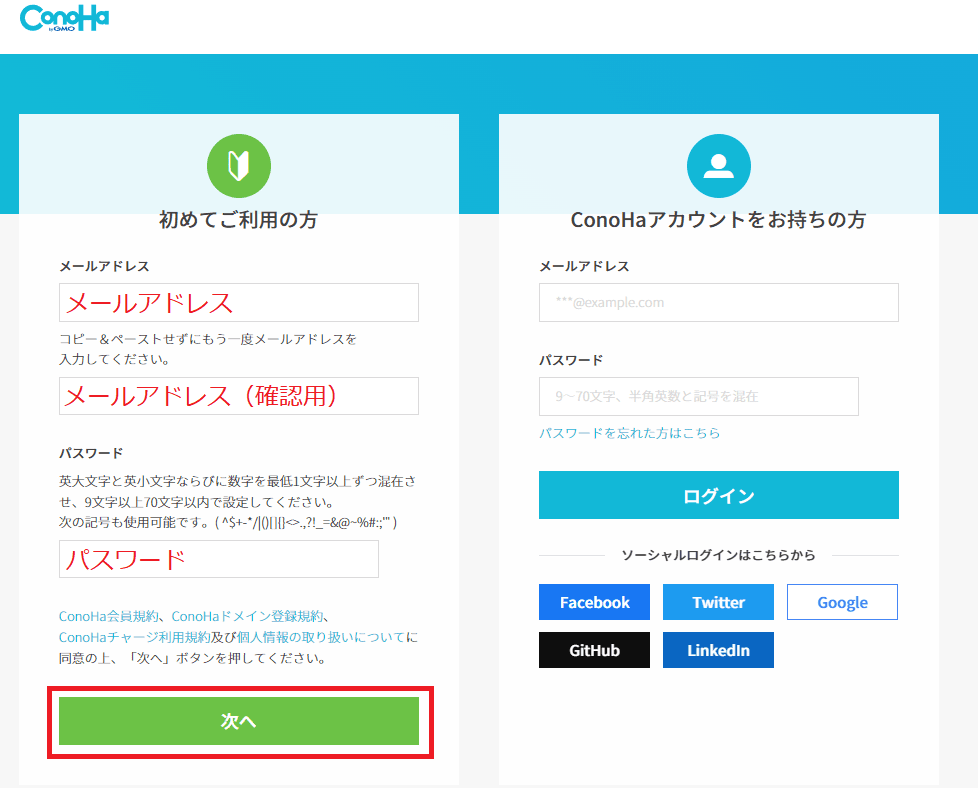Open the 個人情報の取り扱いについて link
978x788 pixels.
(321, 637)
